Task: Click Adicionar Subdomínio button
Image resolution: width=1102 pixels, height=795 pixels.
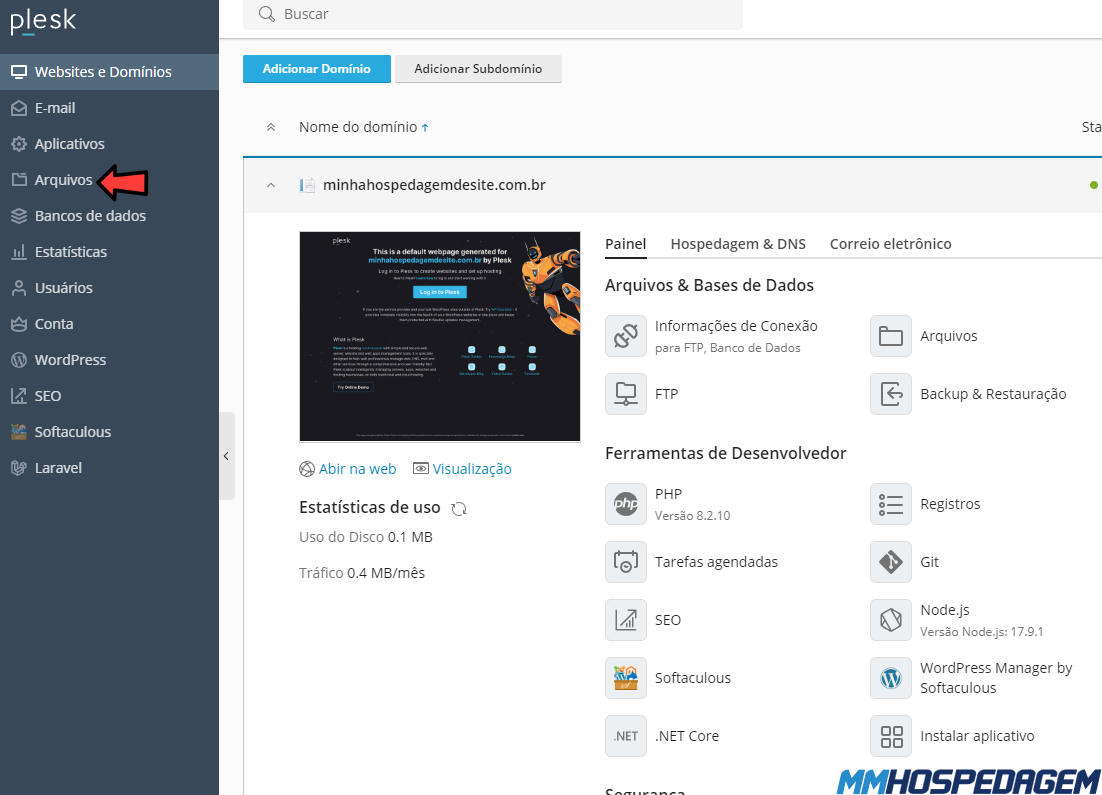Action: pyautogui.click(x=478, y=69)
